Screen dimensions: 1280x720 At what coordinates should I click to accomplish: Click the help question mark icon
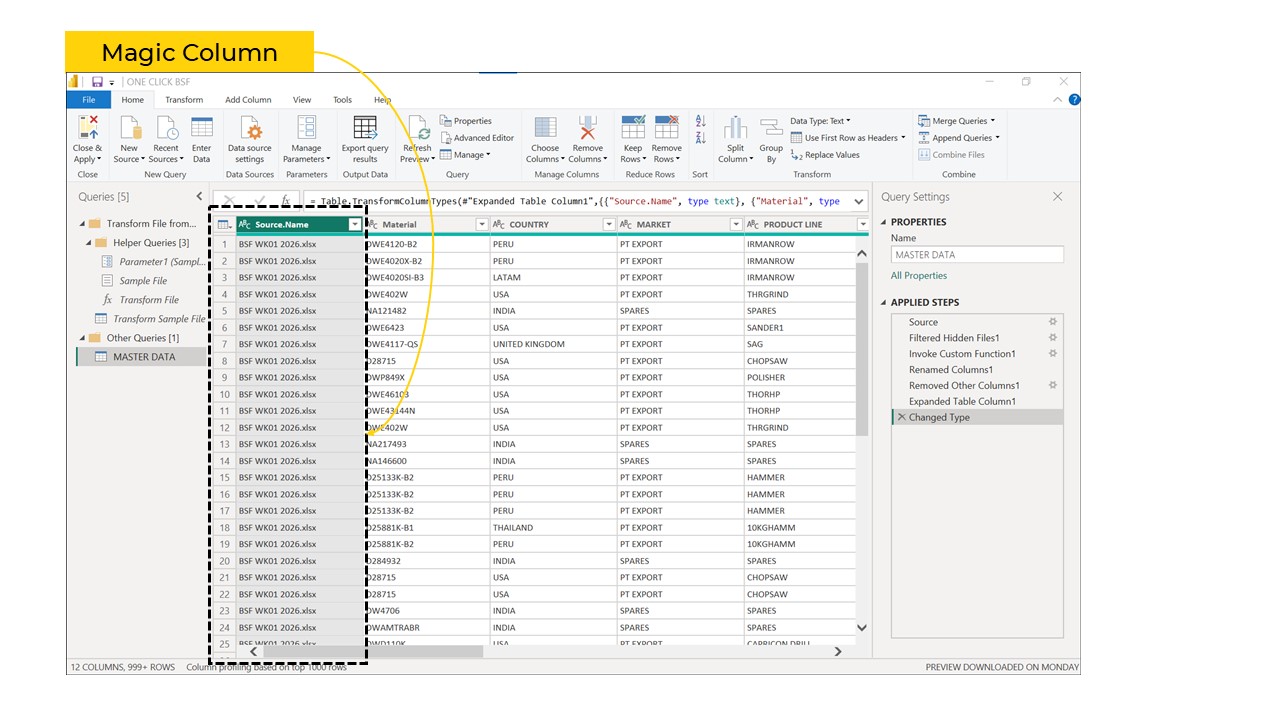click(1074, 100)
